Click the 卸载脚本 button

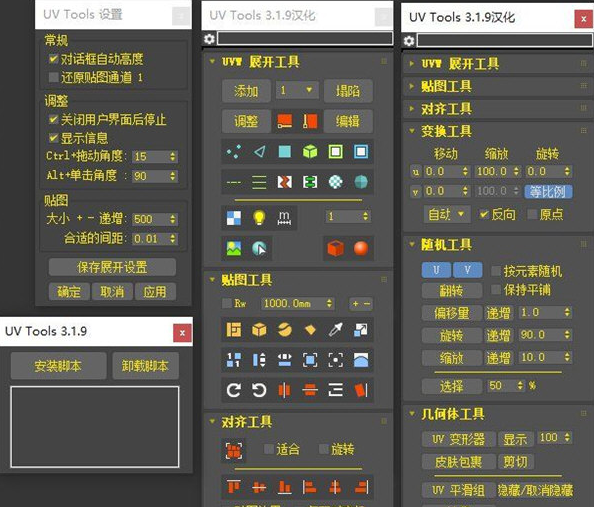point(145,366)
